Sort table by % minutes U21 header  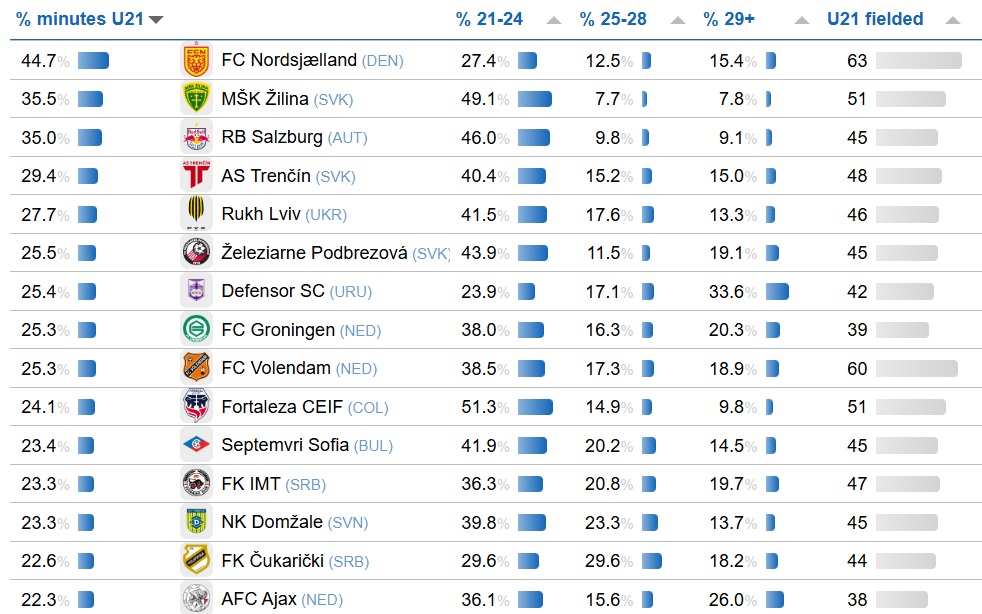tap(81, 19)
